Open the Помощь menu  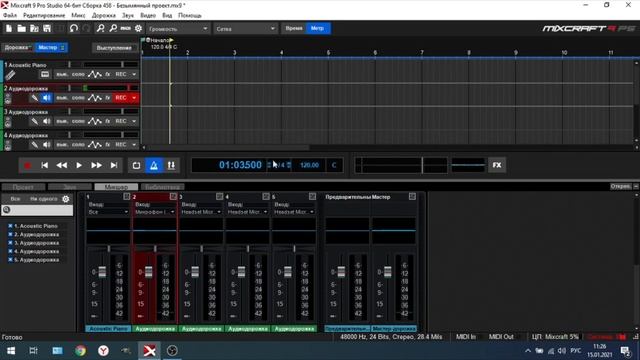pyautogui.click(x=190, y=16)
